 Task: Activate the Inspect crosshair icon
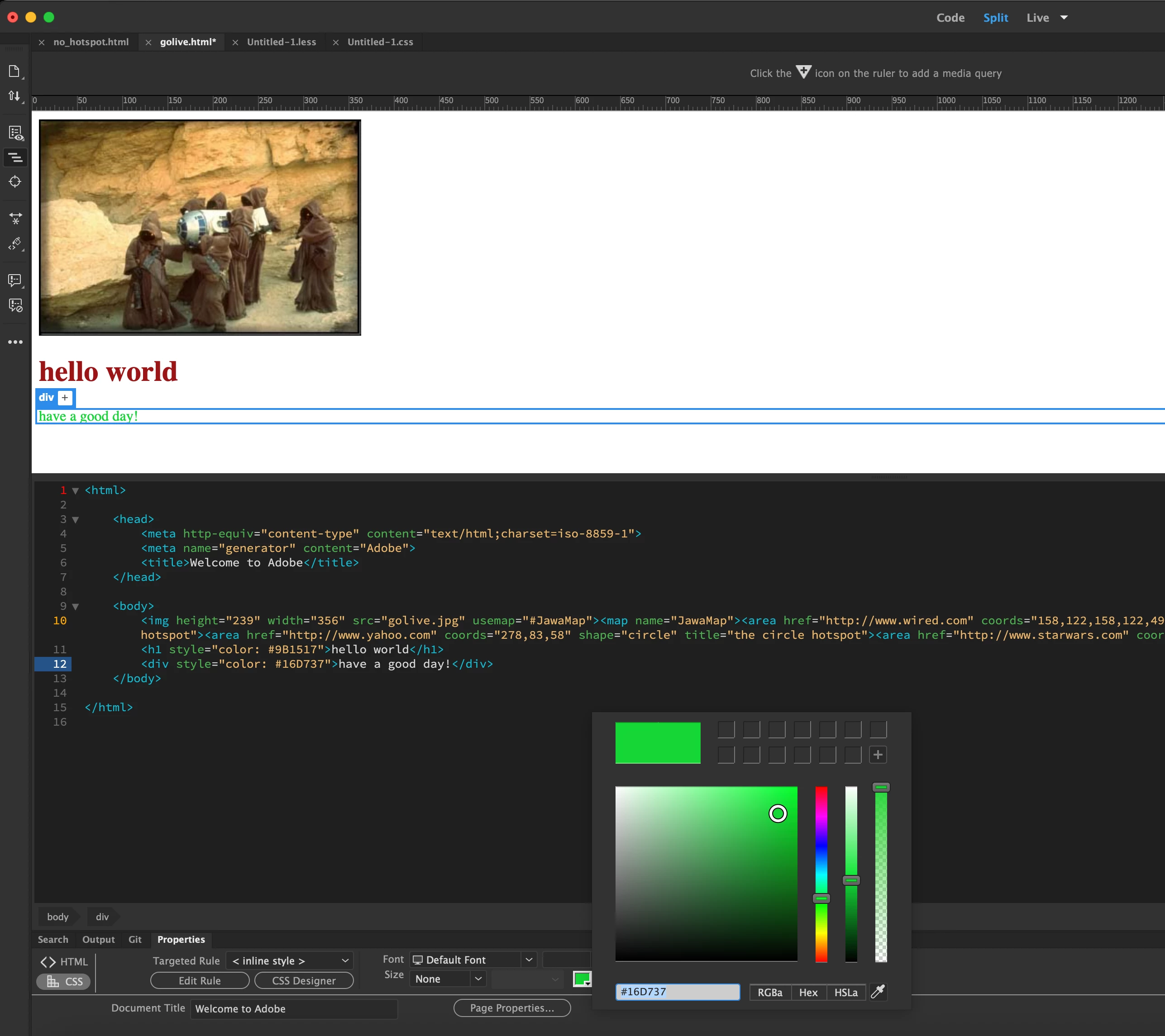coord(15,182)
